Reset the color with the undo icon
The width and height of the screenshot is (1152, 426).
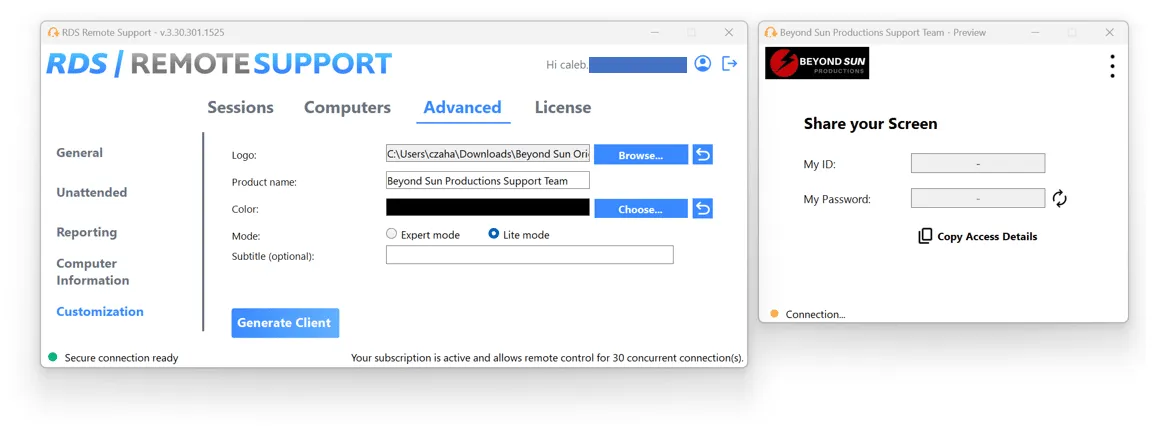pos(702,209)
